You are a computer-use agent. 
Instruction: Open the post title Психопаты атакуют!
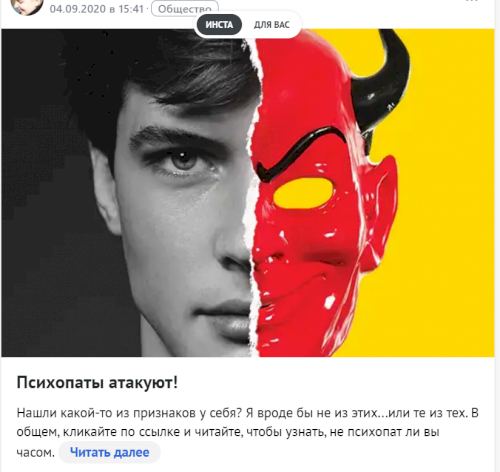pyautogui.click(x=97, y=382)
